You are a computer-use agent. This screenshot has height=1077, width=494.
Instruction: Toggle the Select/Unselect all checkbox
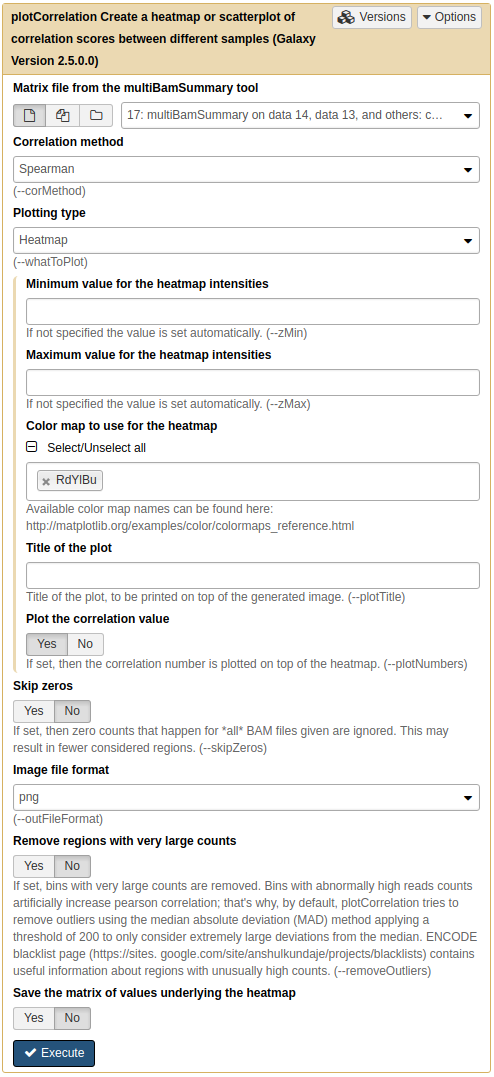[x=32, y=447]
